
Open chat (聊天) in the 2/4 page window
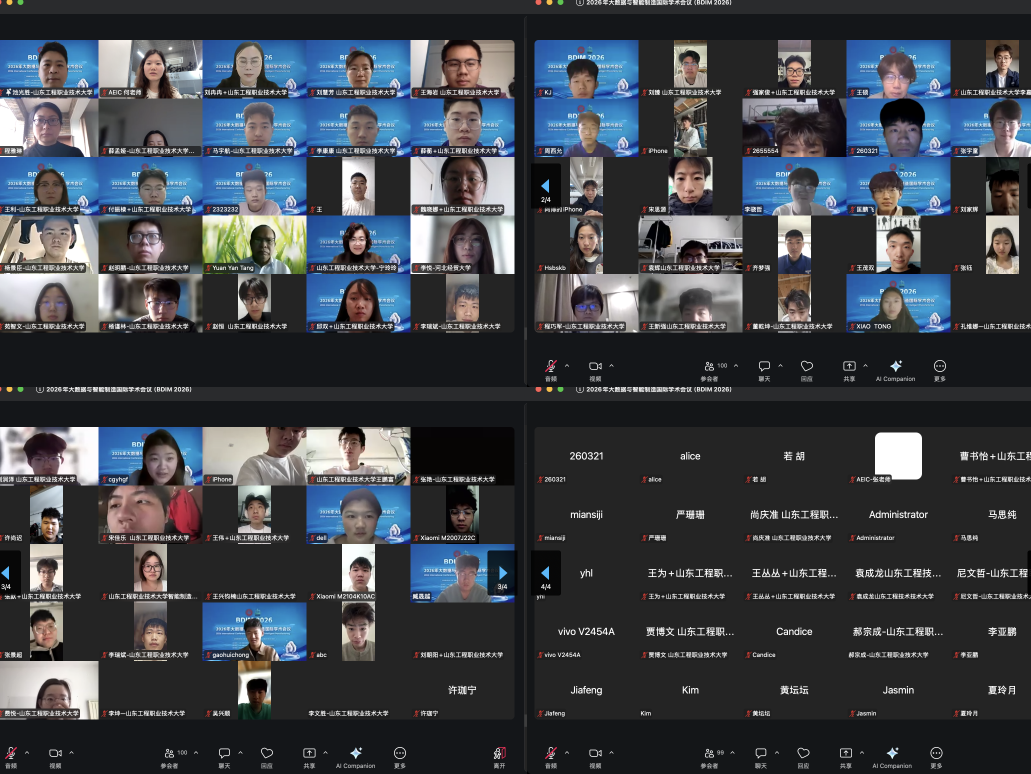[764, 366]
